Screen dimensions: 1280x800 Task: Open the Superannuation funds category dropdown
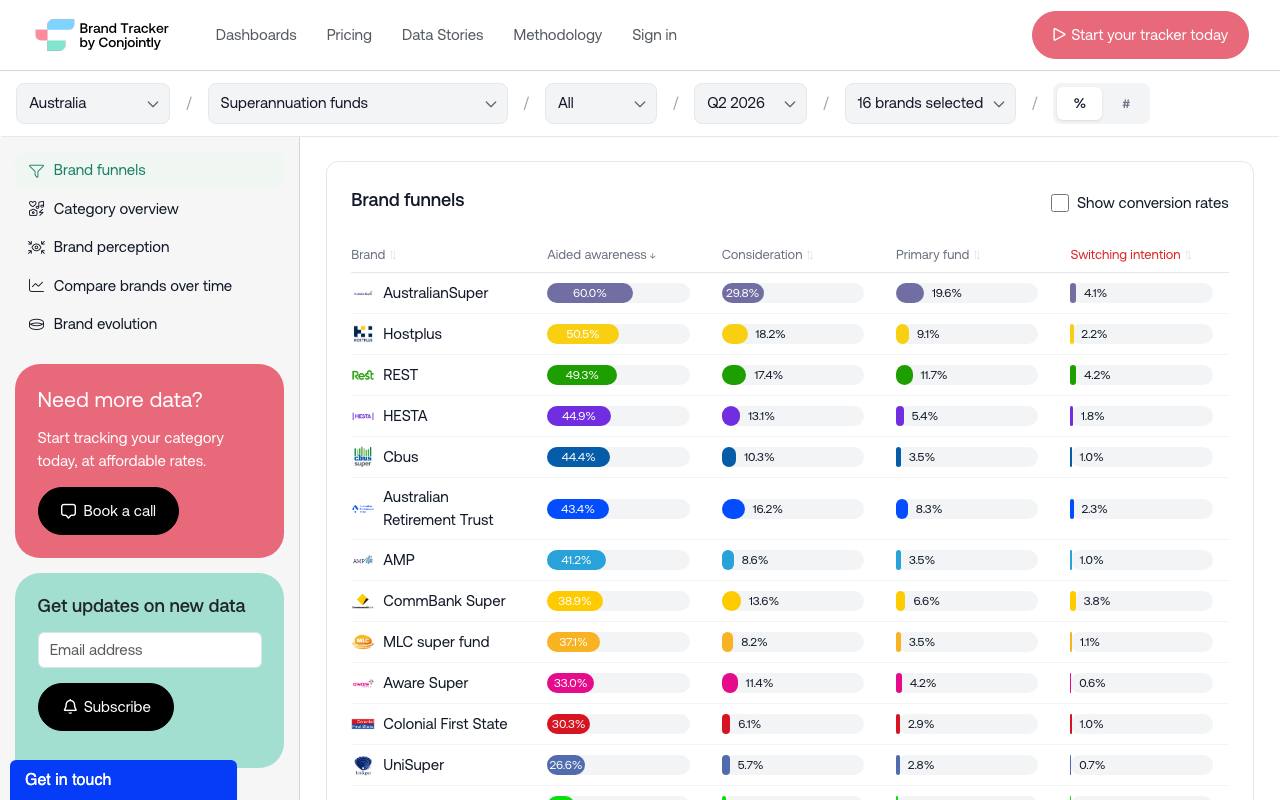(x=358, y=103)
